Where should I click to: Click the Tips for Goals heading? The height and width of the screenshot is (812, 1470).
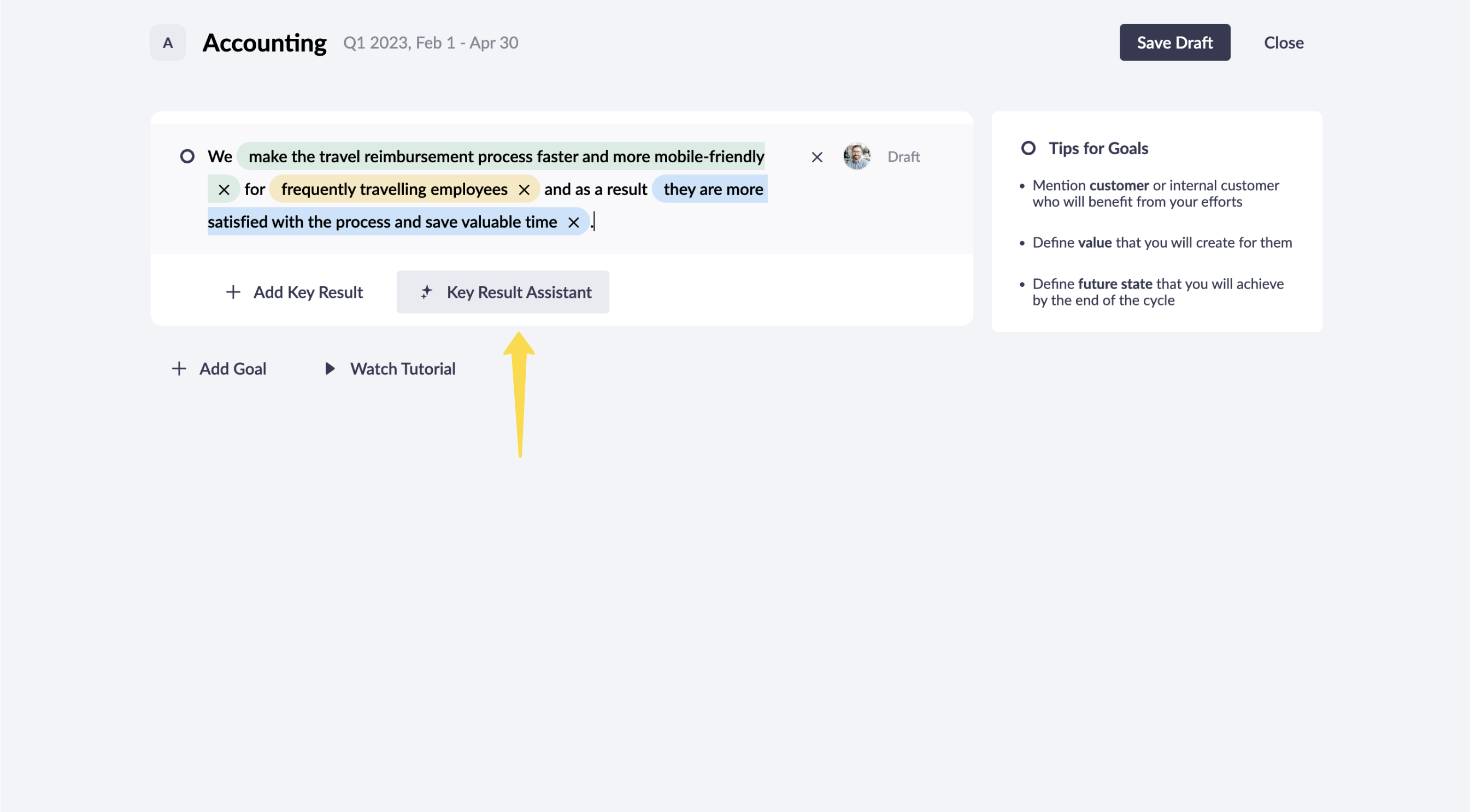click(x=1098, y=149)
